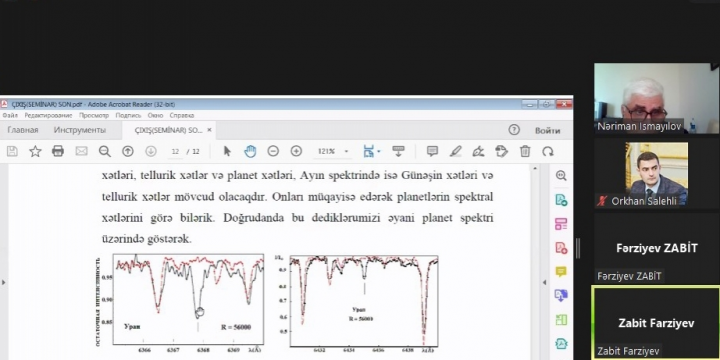Click the Export PDF icon in right pane

[561, 200]
